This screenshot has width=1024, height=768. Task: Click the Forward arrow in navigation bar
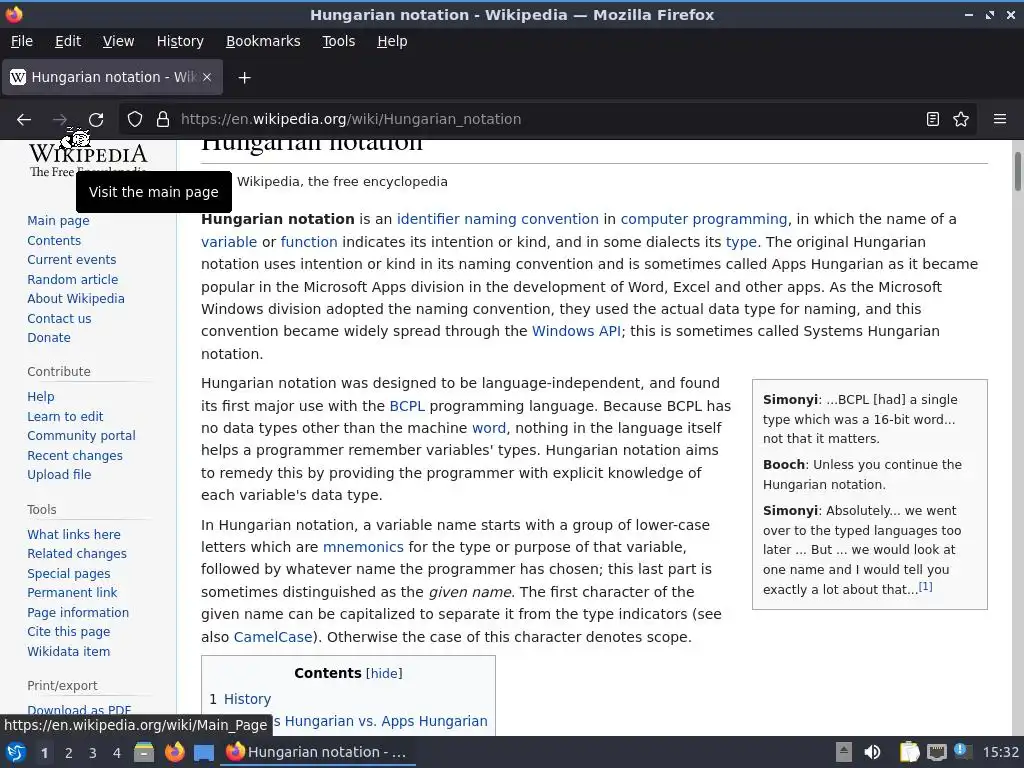[59, 119]
